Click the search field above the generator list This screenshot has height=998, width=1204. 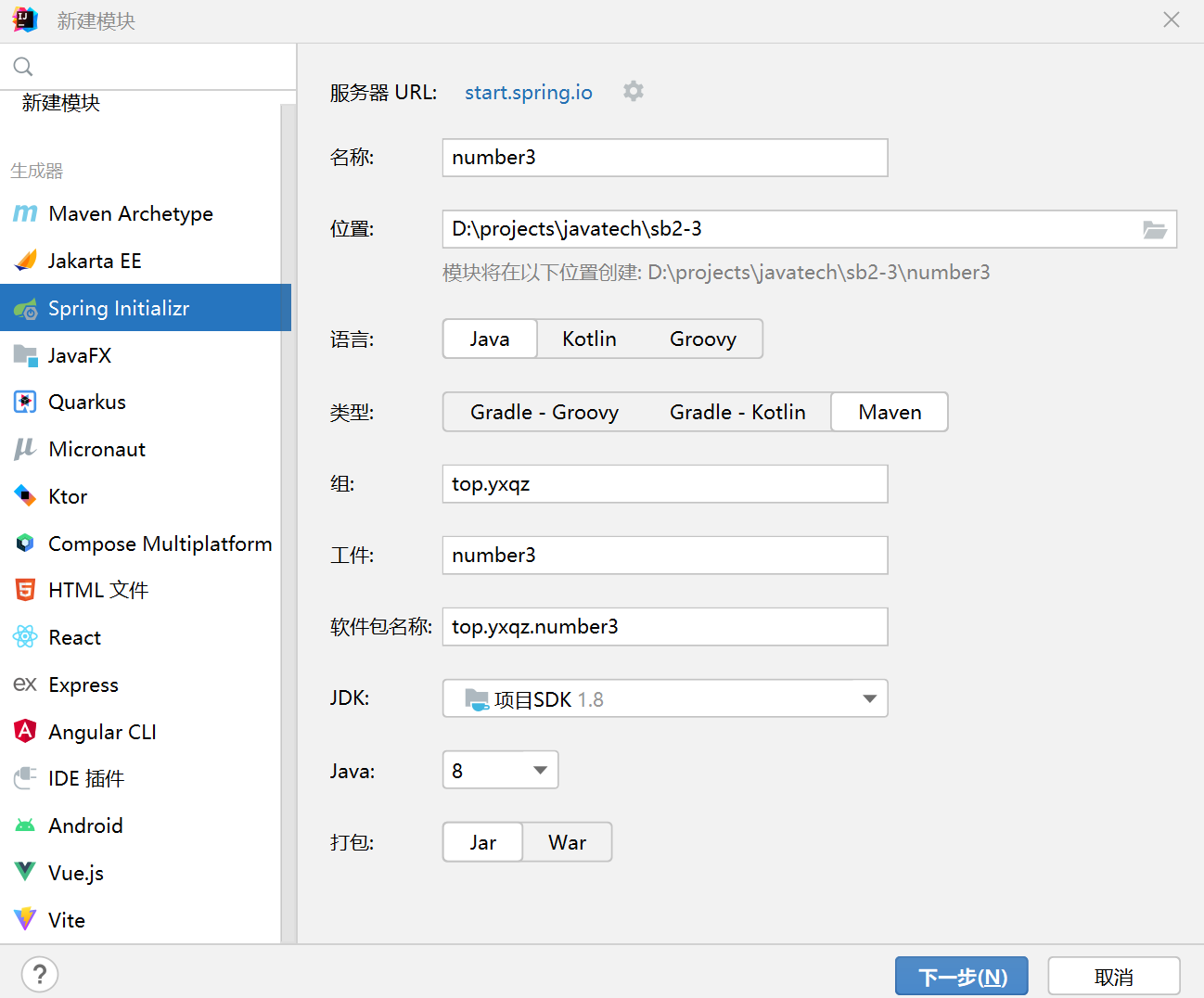[x=148, y=67]
